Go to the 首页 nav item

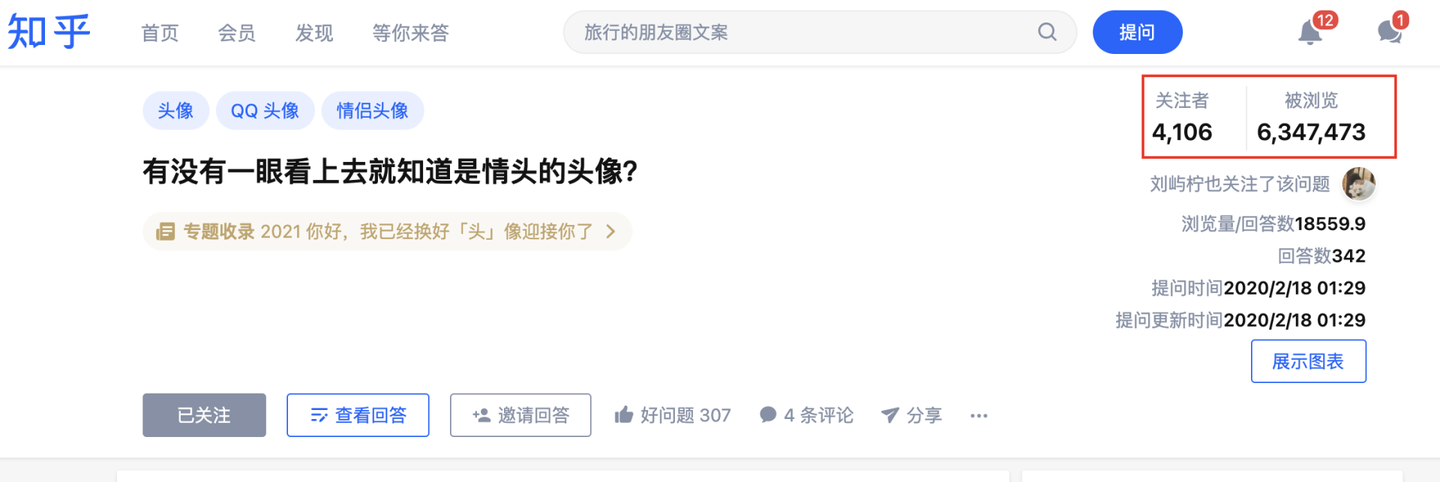(x=160, y=33)
